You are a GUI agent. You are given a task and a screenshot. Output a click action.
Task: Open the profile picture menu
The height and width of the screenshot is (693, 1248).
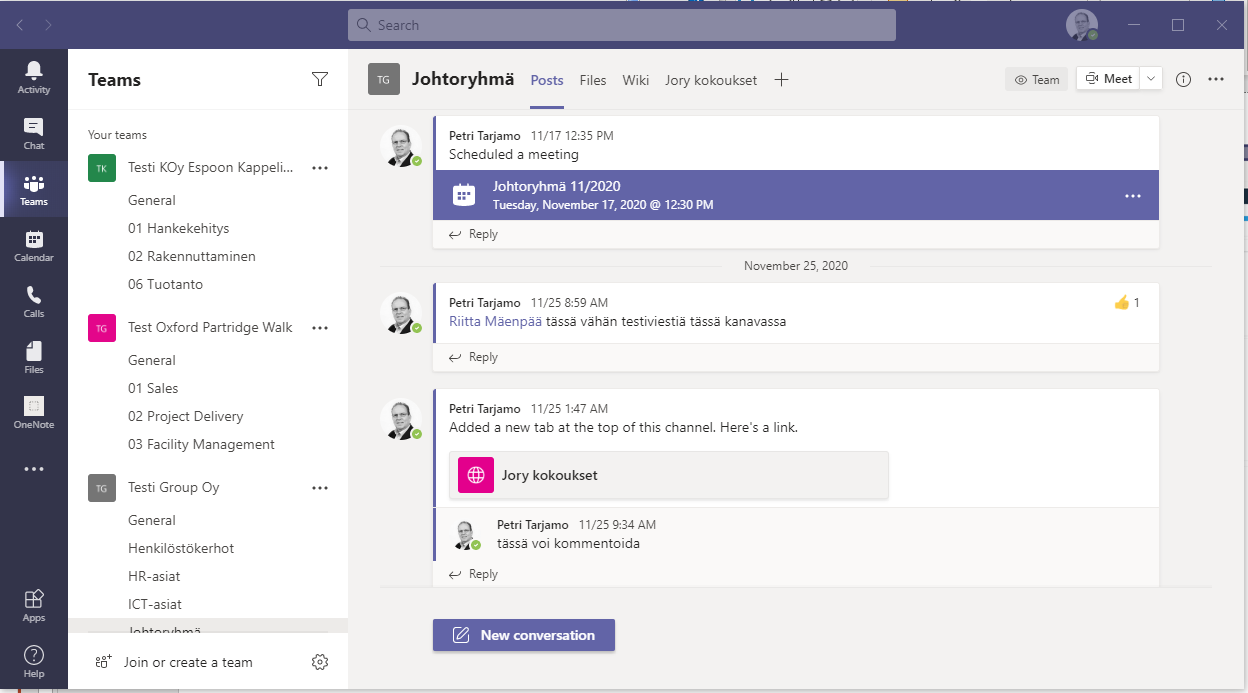click(x=1082, y=26)
